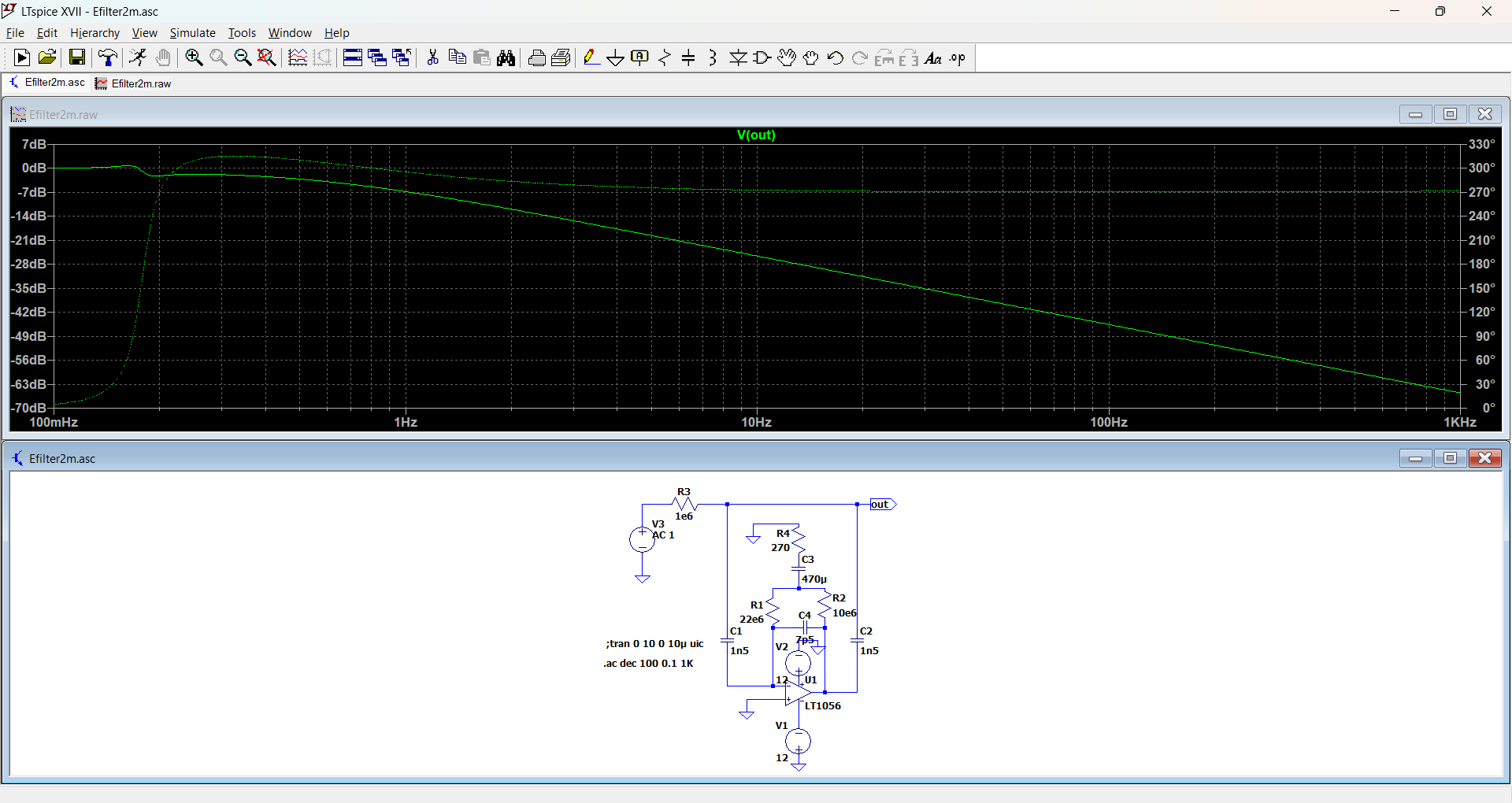Click the R3 resistor value 1e6
The width and height of the screenshot is (1512, 803).
(684, 516)
